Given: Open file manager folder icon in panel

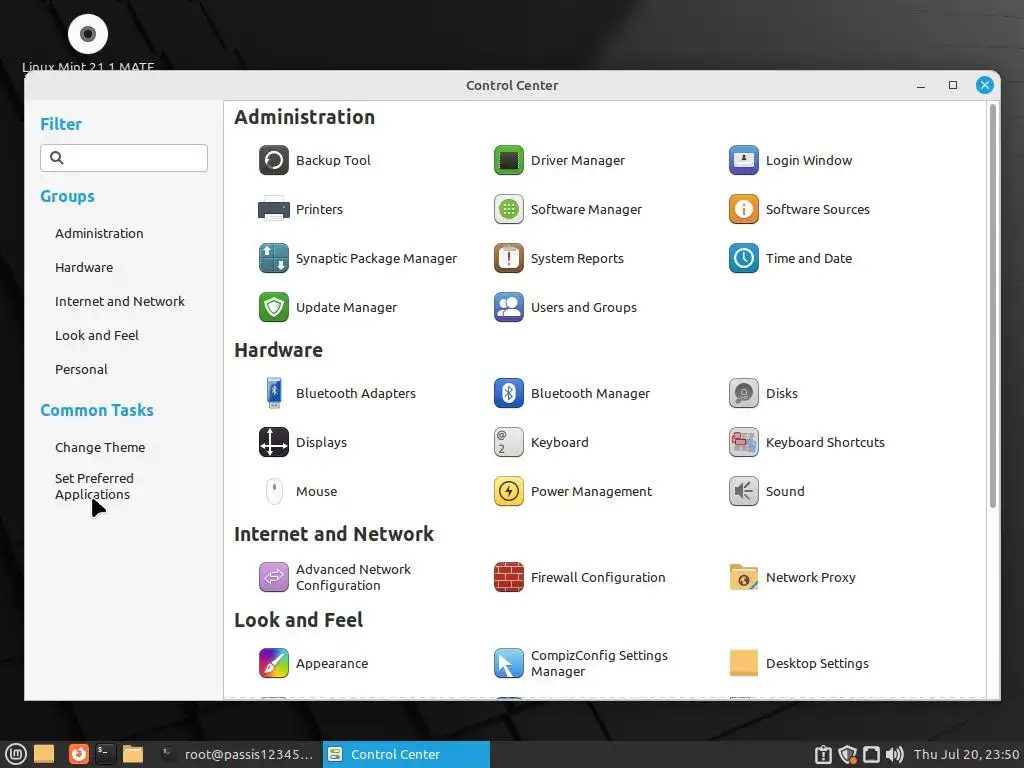Looking at the screenshot, I should pos(133,754).
